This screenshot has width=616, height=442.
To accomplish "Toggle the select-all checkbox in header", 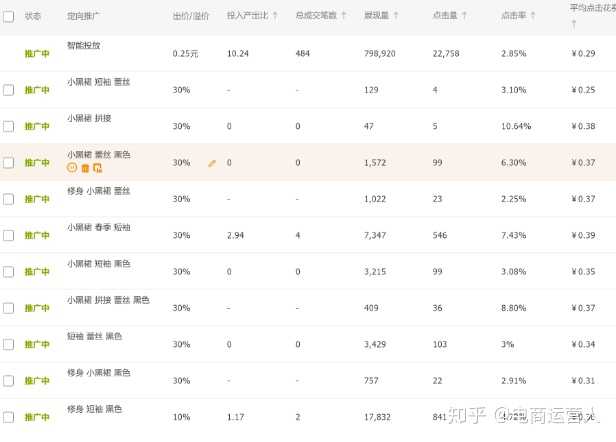I will pos(9,16).
